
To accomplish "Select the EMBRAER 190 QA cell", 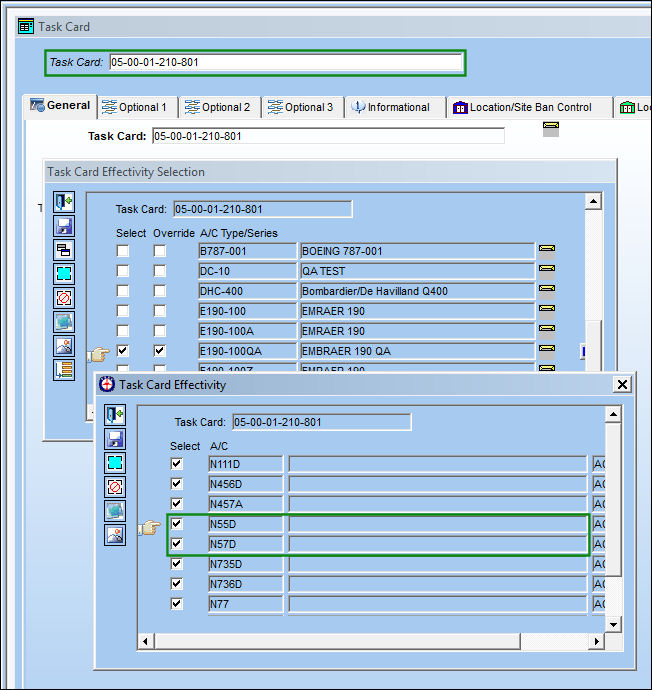I will (417, 351).
